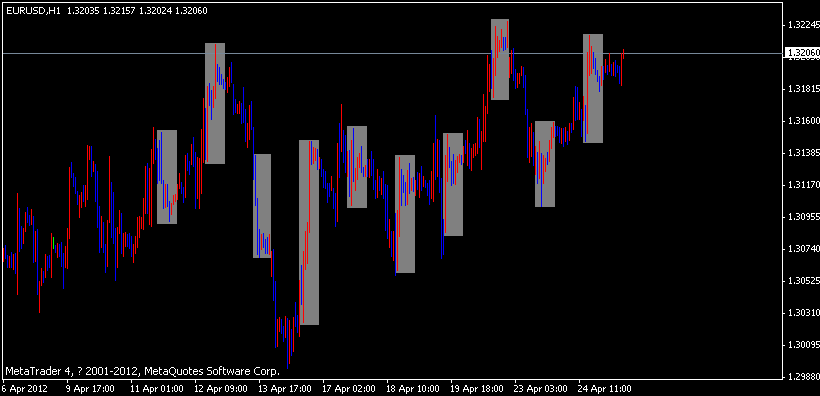The image size is (820, 396).
Task: Click the 23 Apr 03:00 time label
Action: (x=540, y=389)
